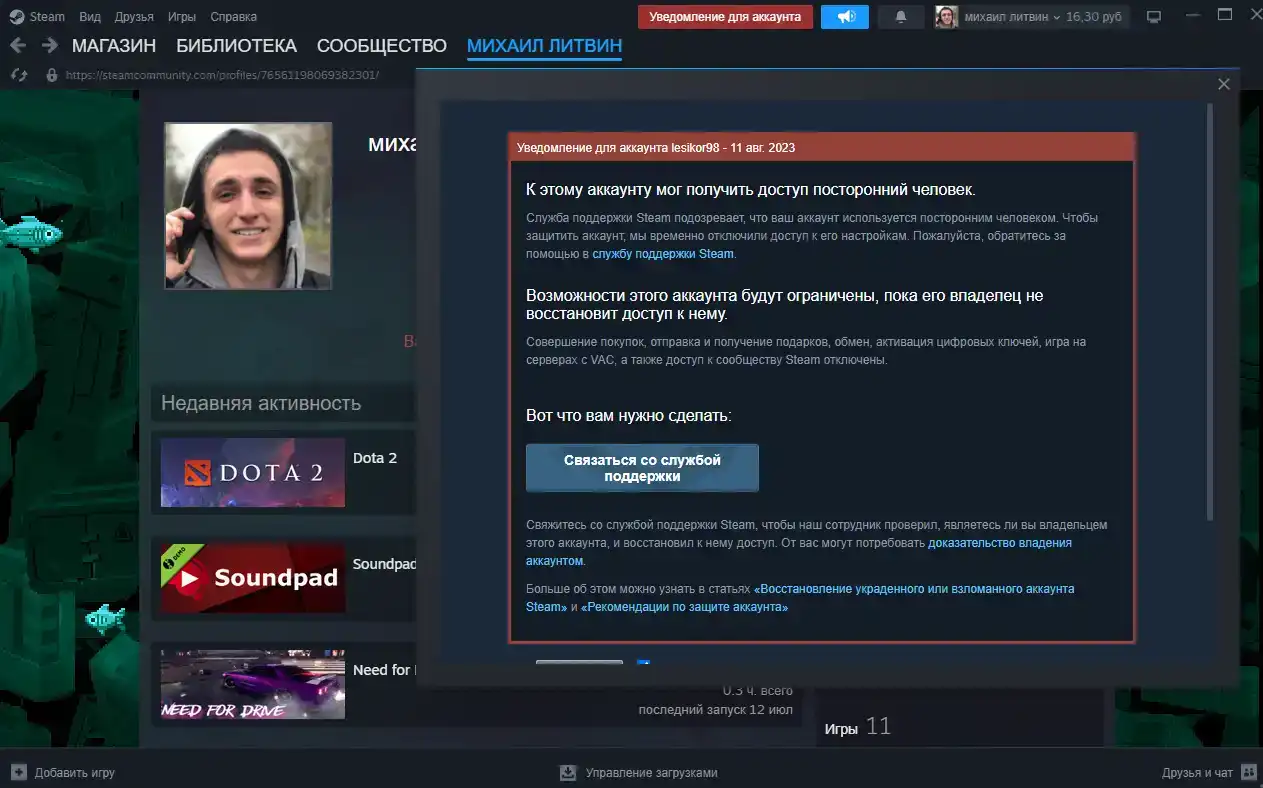Click the последний запуск 12 июл text

pos(716,710)
